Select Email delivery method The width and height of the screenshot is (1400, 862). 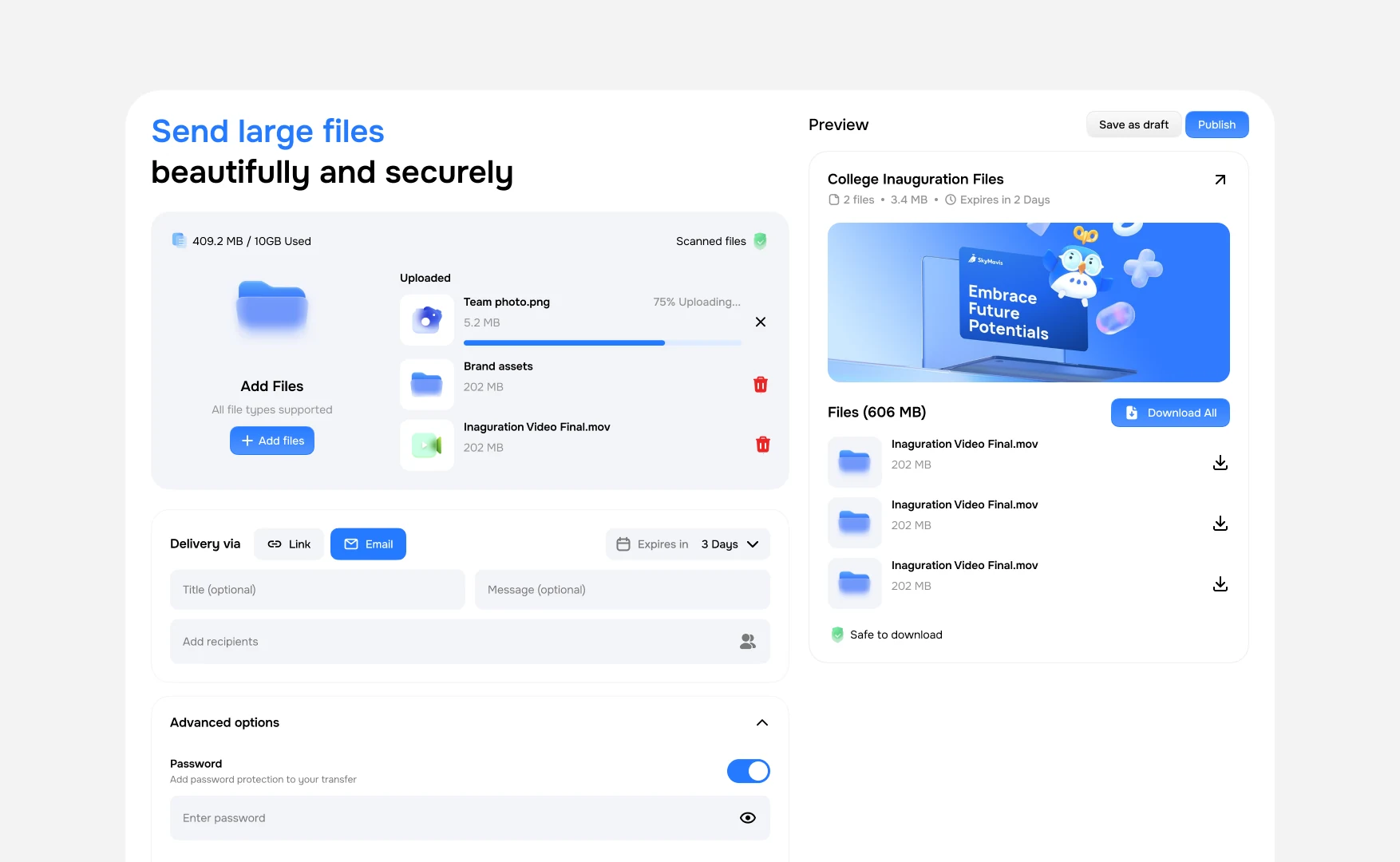click(x=368, y=544)
